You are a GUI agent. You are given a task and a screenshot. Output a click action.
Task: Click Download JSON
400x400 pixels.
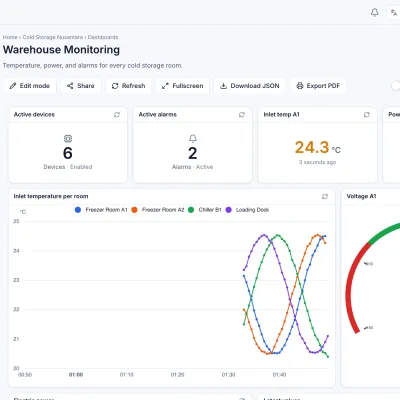pos(250,86)
